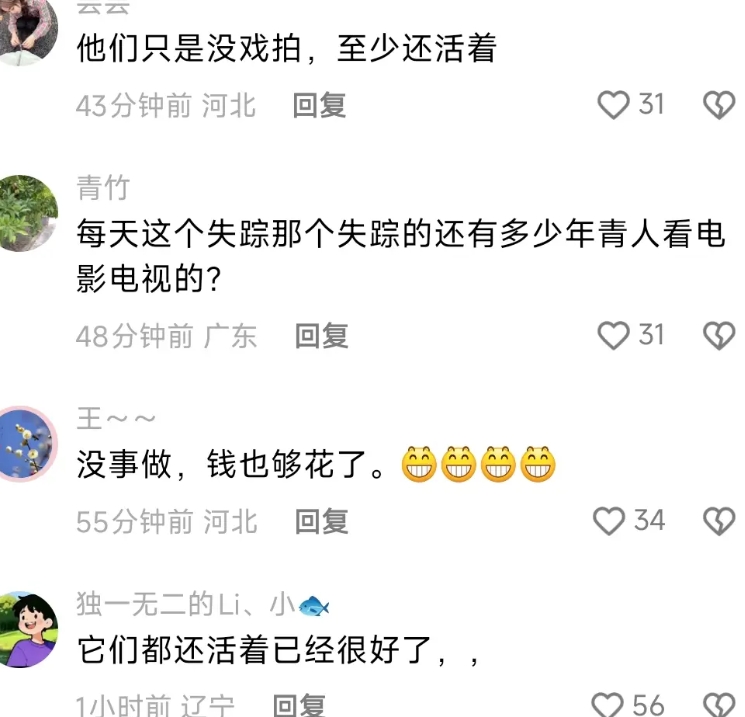Tap broken-heart dislike on 青竹's comment

[719, 335]
